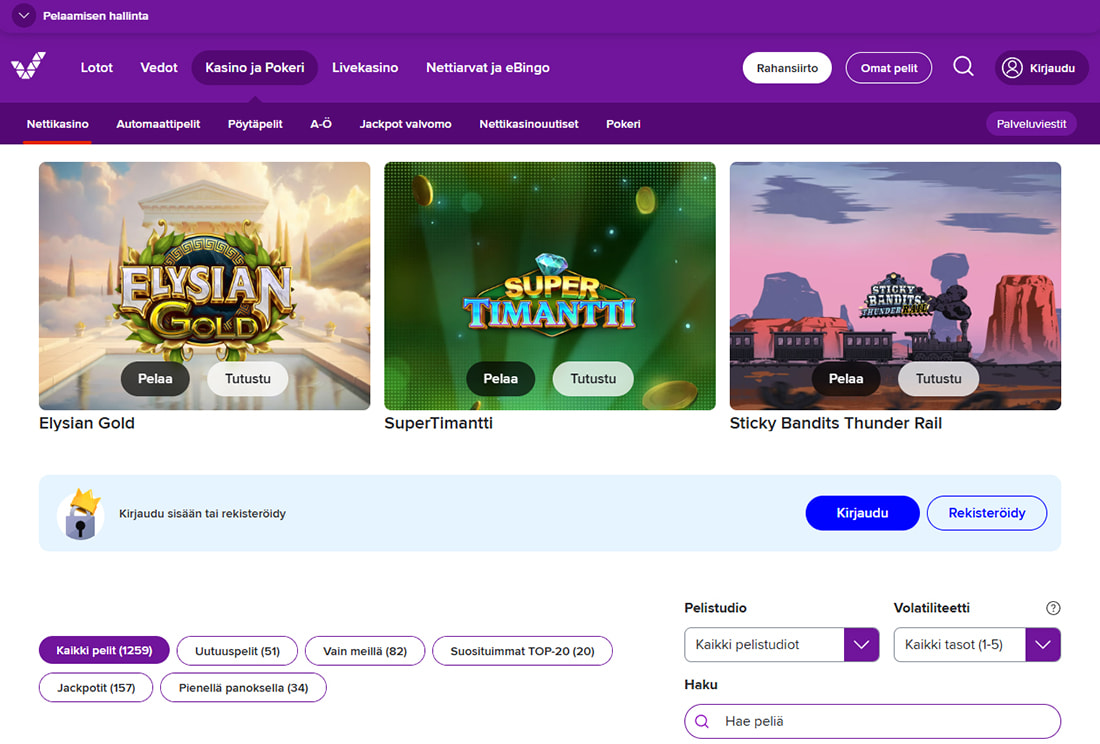Image resolution: width=1100 pixels, height=744 pixels.
Task: Click the Volatiliteetti label
Action: click(x=931, y=608)
